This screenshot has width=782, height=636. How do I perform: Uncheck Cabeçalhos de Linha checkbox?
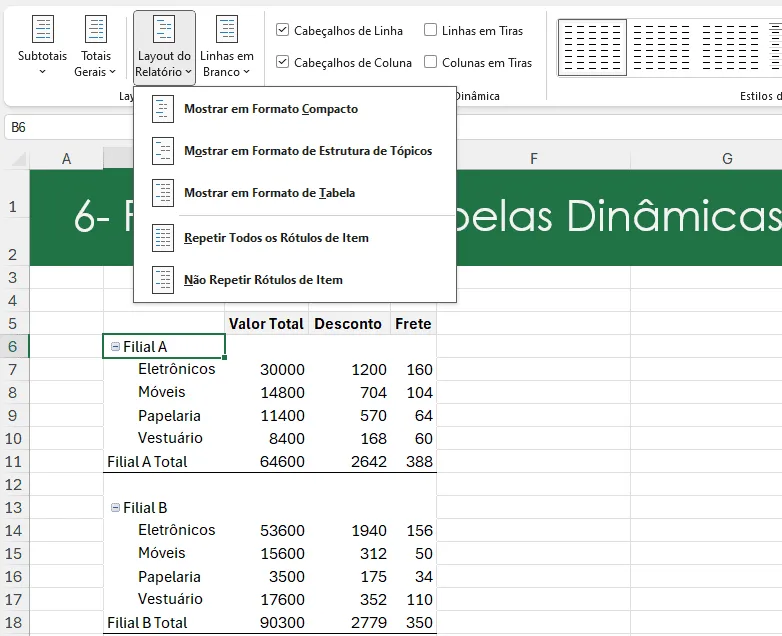click(x=282, y=30)
